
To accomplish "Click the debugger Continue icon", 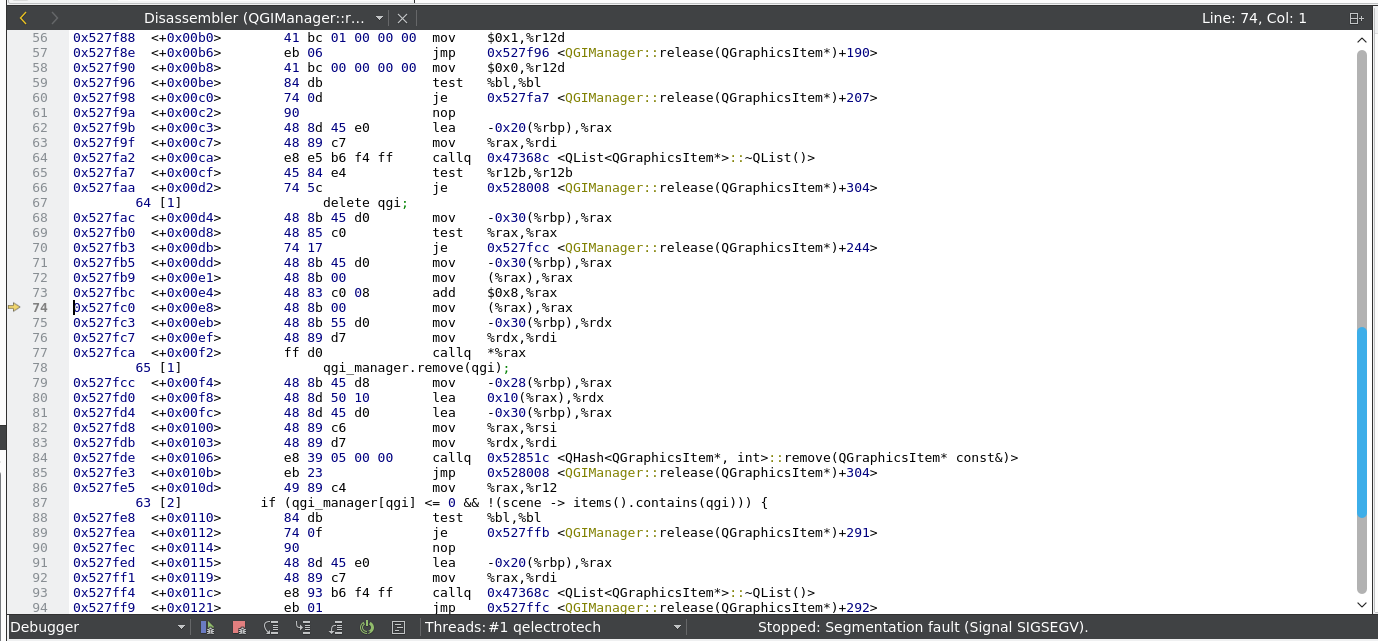I will (x=207, y=627).
